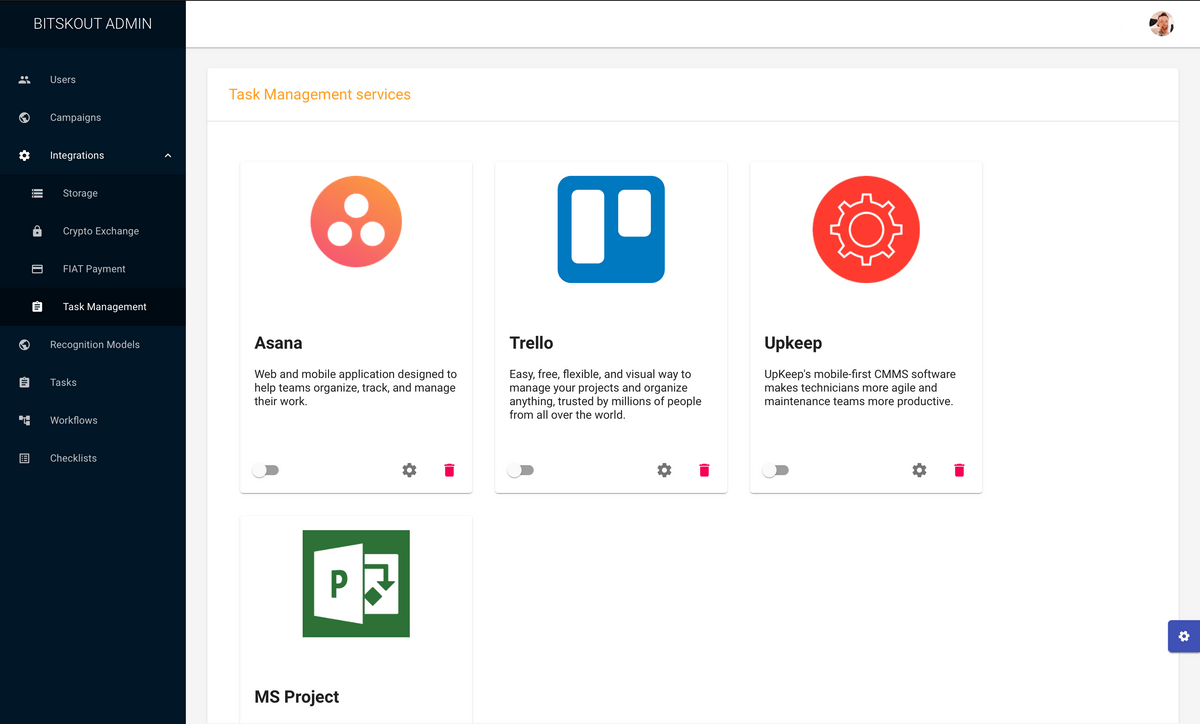
Task: Click the Tasks clipboard icon in the sidebar
Action: [x=25, y=383]
